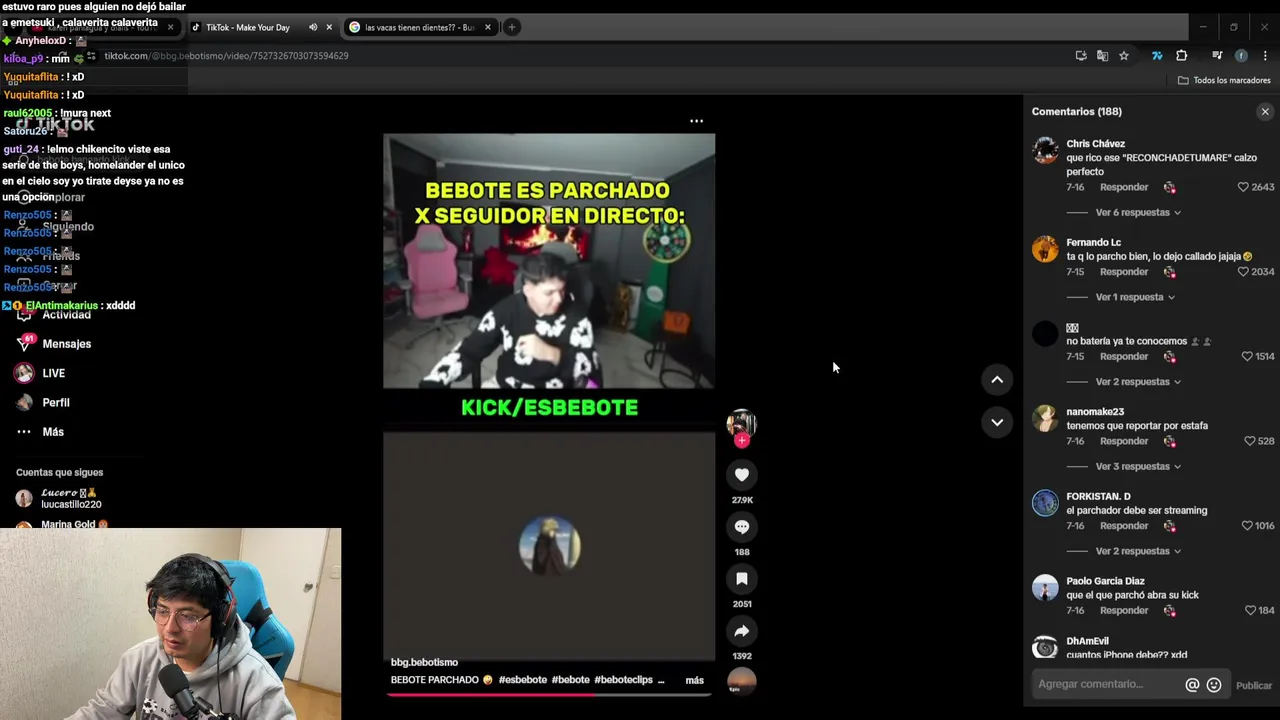Viewport: 1280px width, 720px height.
Task: Open the Chrome three-dot menu
Action: pos(1265,56)
